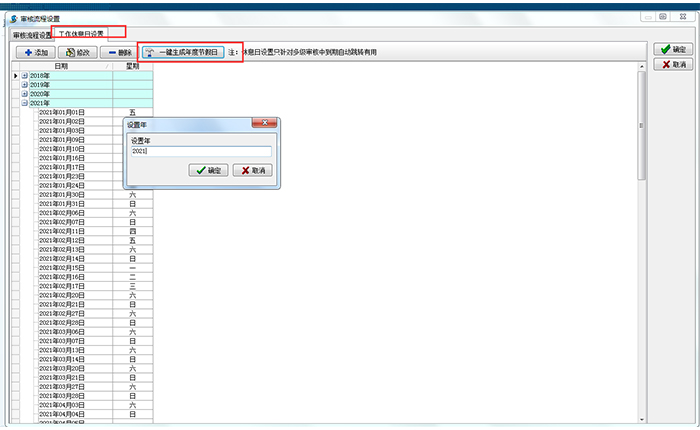Select the 工作休息日设置 tab
The height and width of the screenshot is (430, 700).
(x=81, y=34)
